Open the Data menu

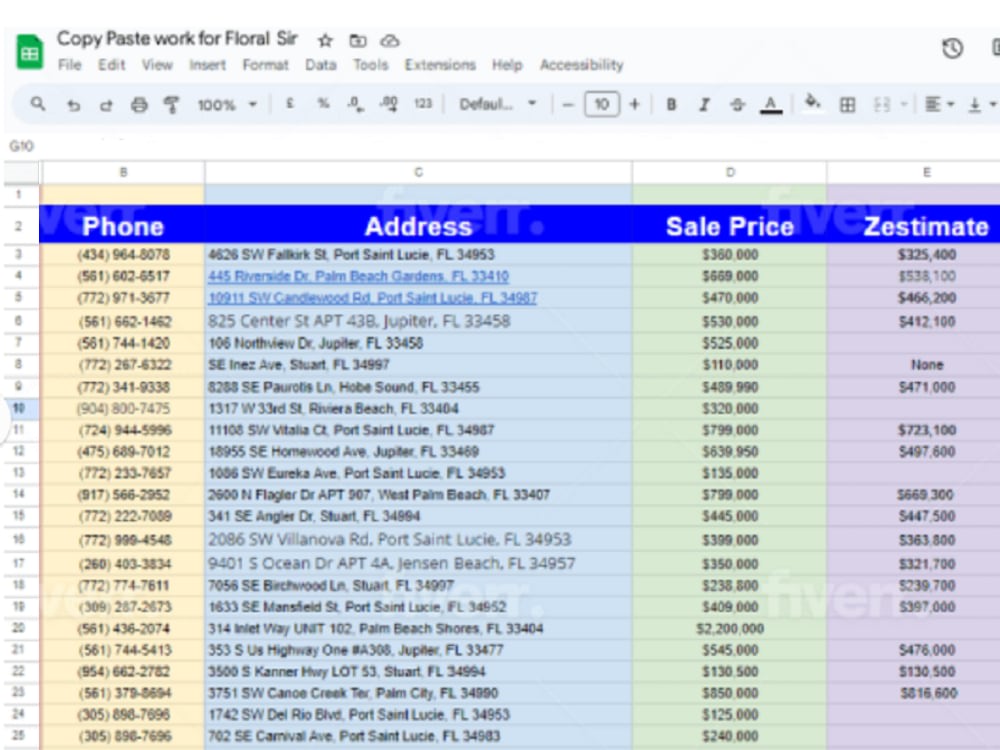(x=321, y=65)
